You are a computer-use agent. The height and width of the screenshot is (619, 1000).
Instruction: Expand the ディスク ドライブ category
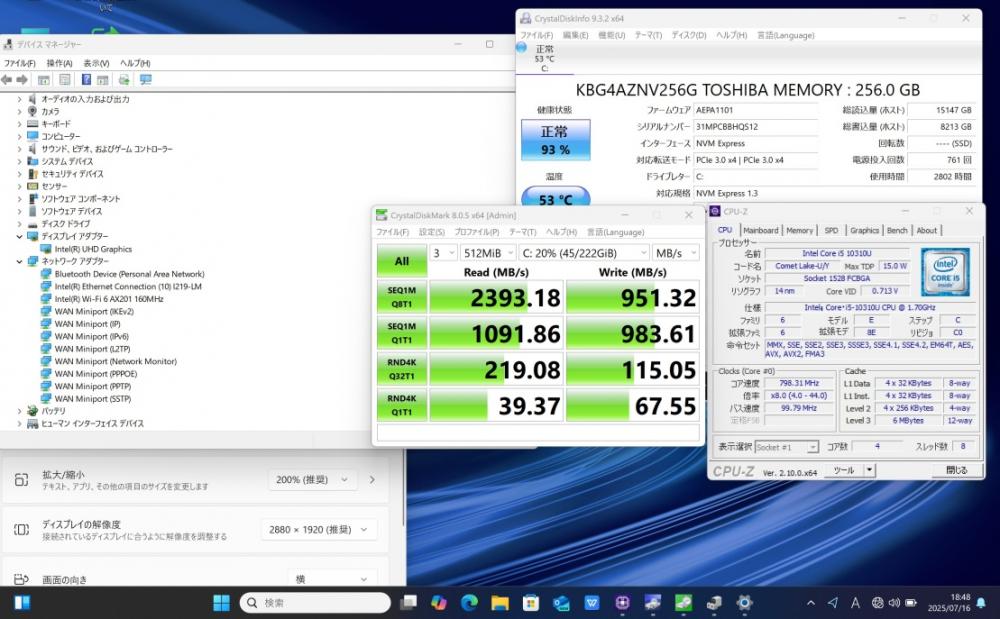pyautogui.click(x=19, y=224)
